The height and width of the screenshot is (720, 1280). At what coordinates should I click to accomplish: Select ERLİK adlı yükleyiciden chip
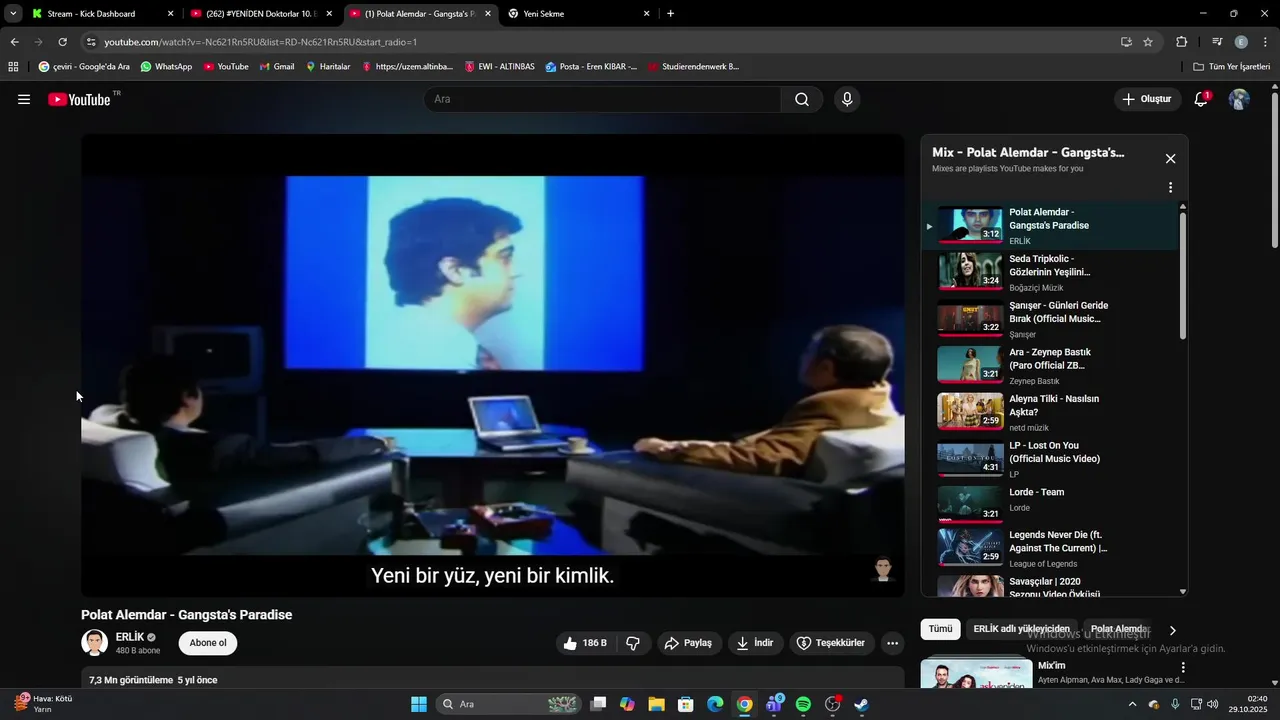(1021, 629)
